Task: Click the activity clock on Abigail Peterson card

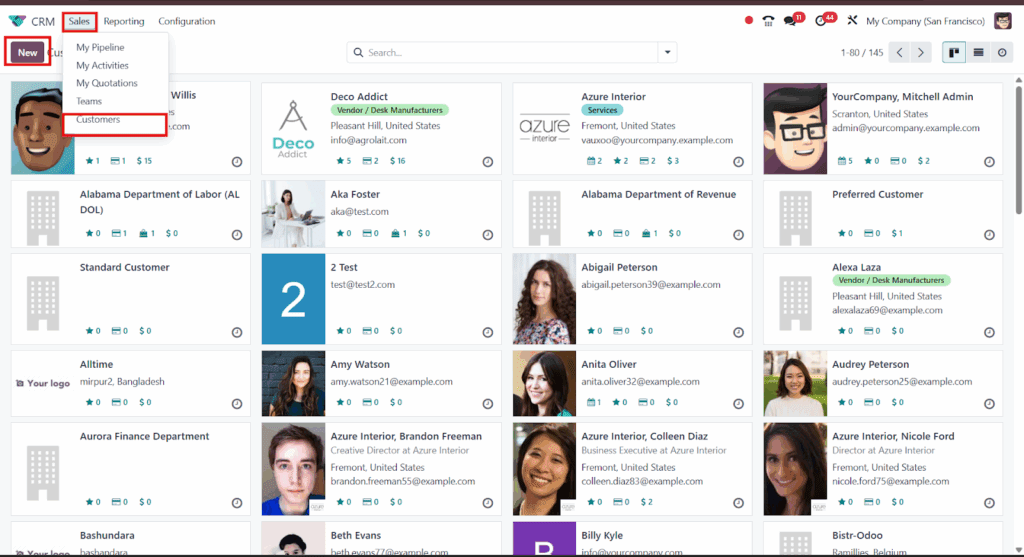Action: (738, 331)
